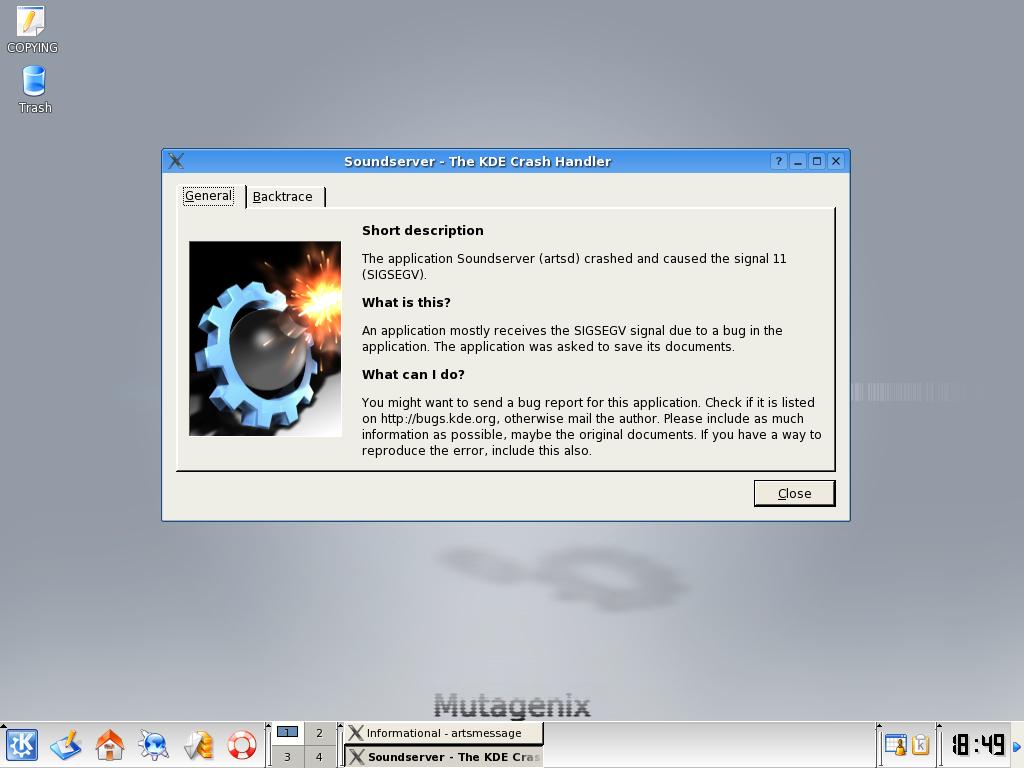The width and height of the screenshot is (1024, 768).
Task: Open the lifebuoy Help Center icon
Action: click(x=242, y=744)
